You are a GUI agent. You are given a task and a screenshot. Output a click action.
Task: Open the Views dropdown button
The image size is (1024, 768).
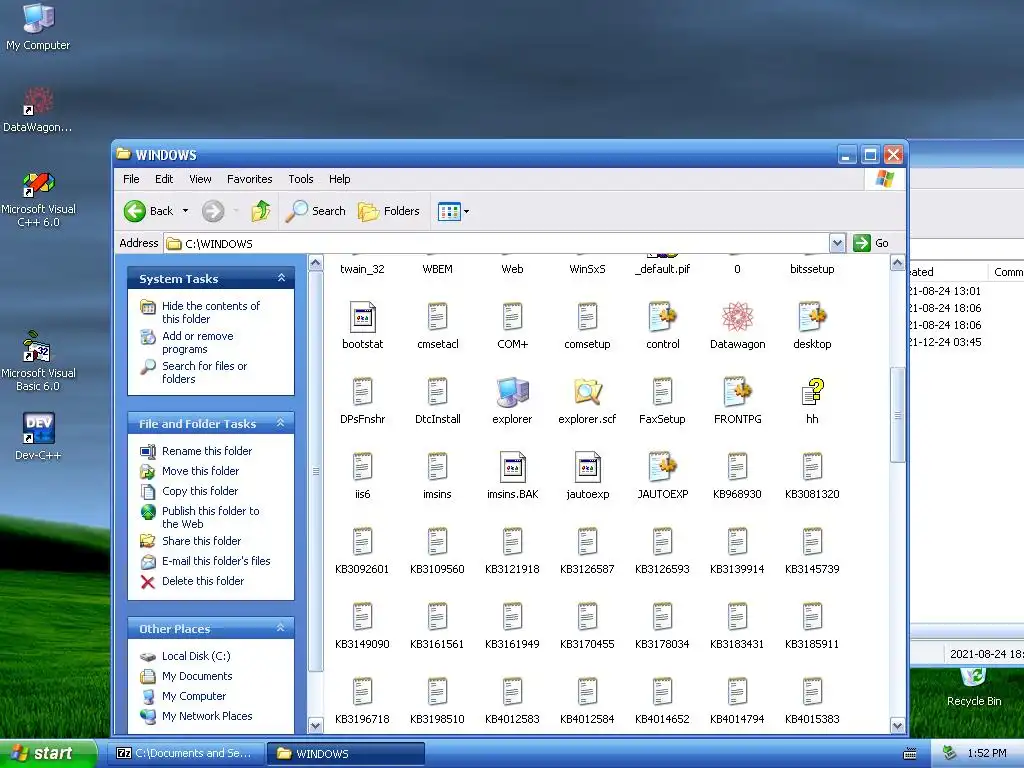tap(453, 211)
